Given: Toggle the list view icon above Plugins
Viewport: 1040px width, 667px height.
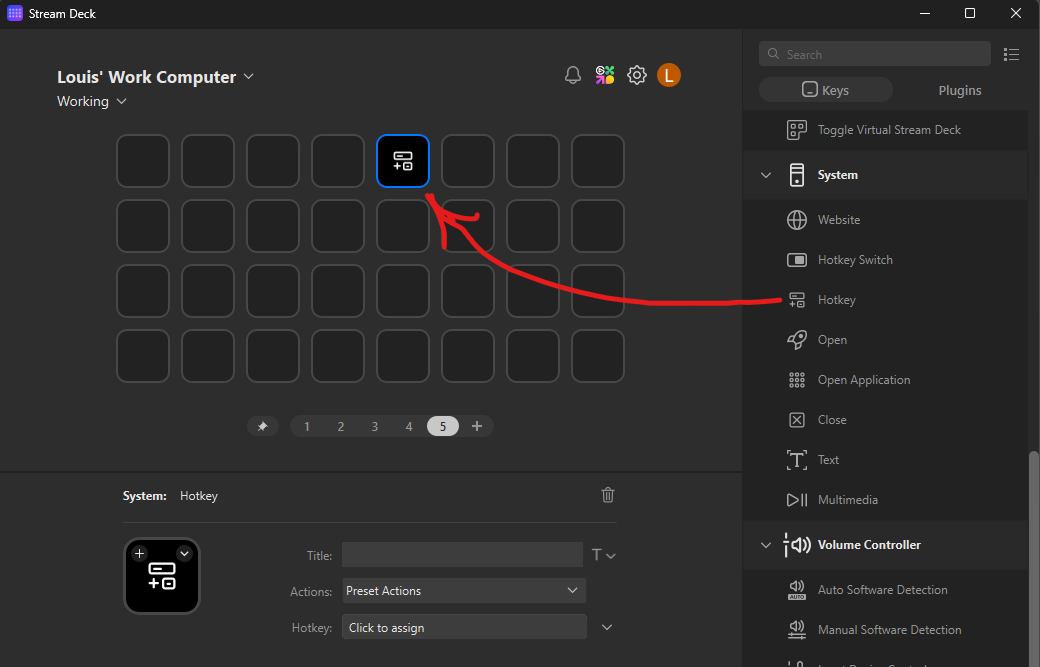Looking at the screenshot, I should [x=1011, y=54].
